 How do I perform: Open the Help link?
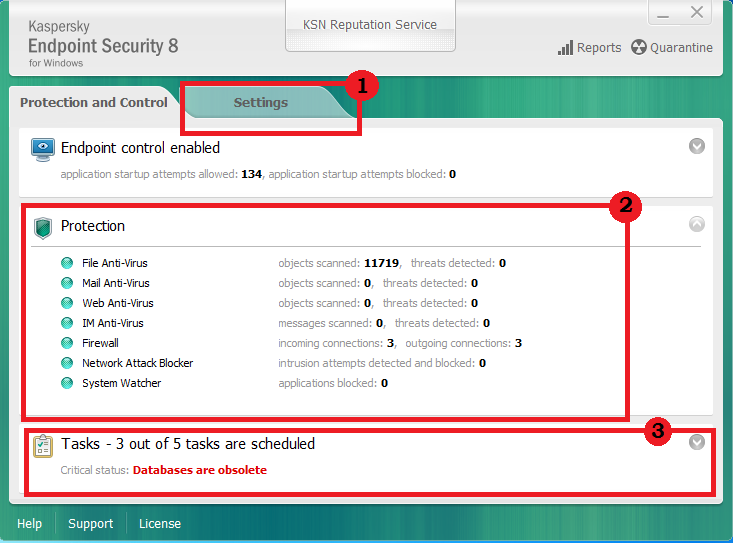pos(30,524)
